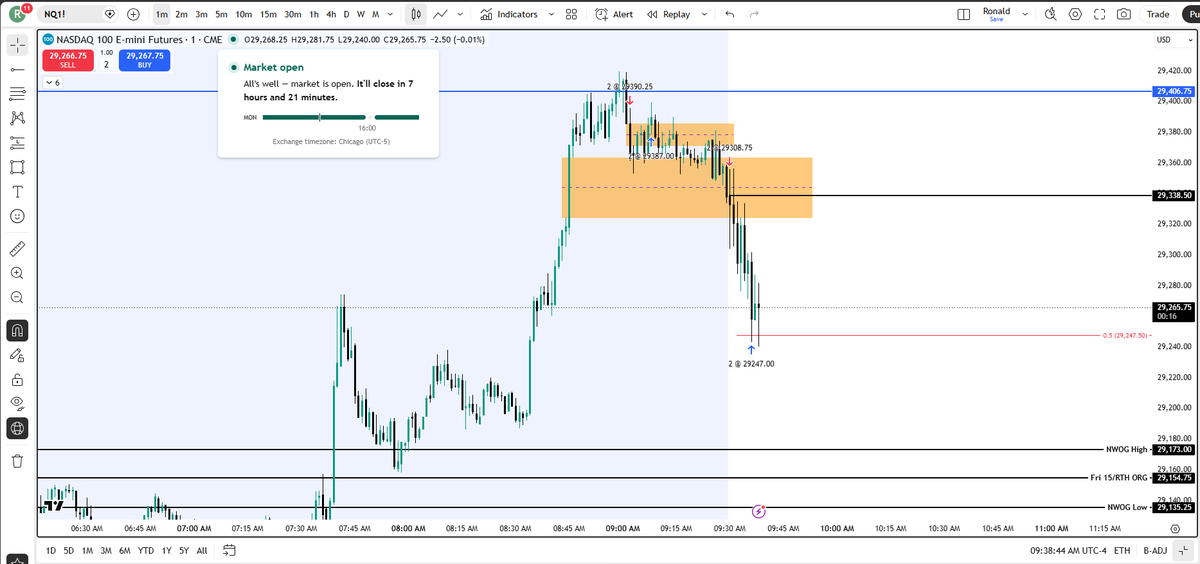Screen dimensions: 1200x564
Task: Select the All date range
Action: [201, 550]
